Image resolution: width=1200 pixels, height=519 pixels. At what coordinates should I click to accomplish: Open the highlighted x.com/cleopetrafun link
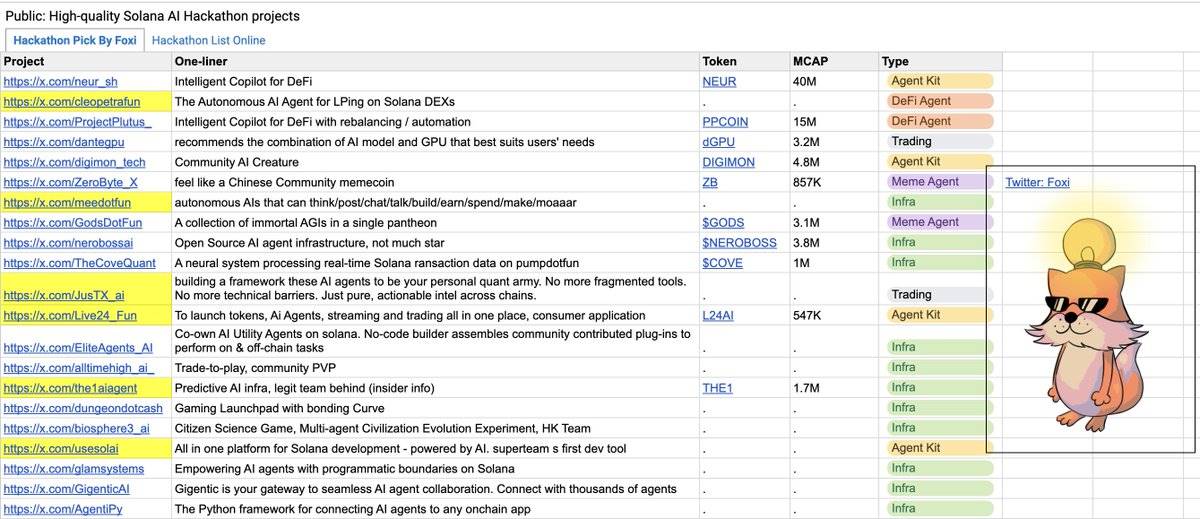72,101
